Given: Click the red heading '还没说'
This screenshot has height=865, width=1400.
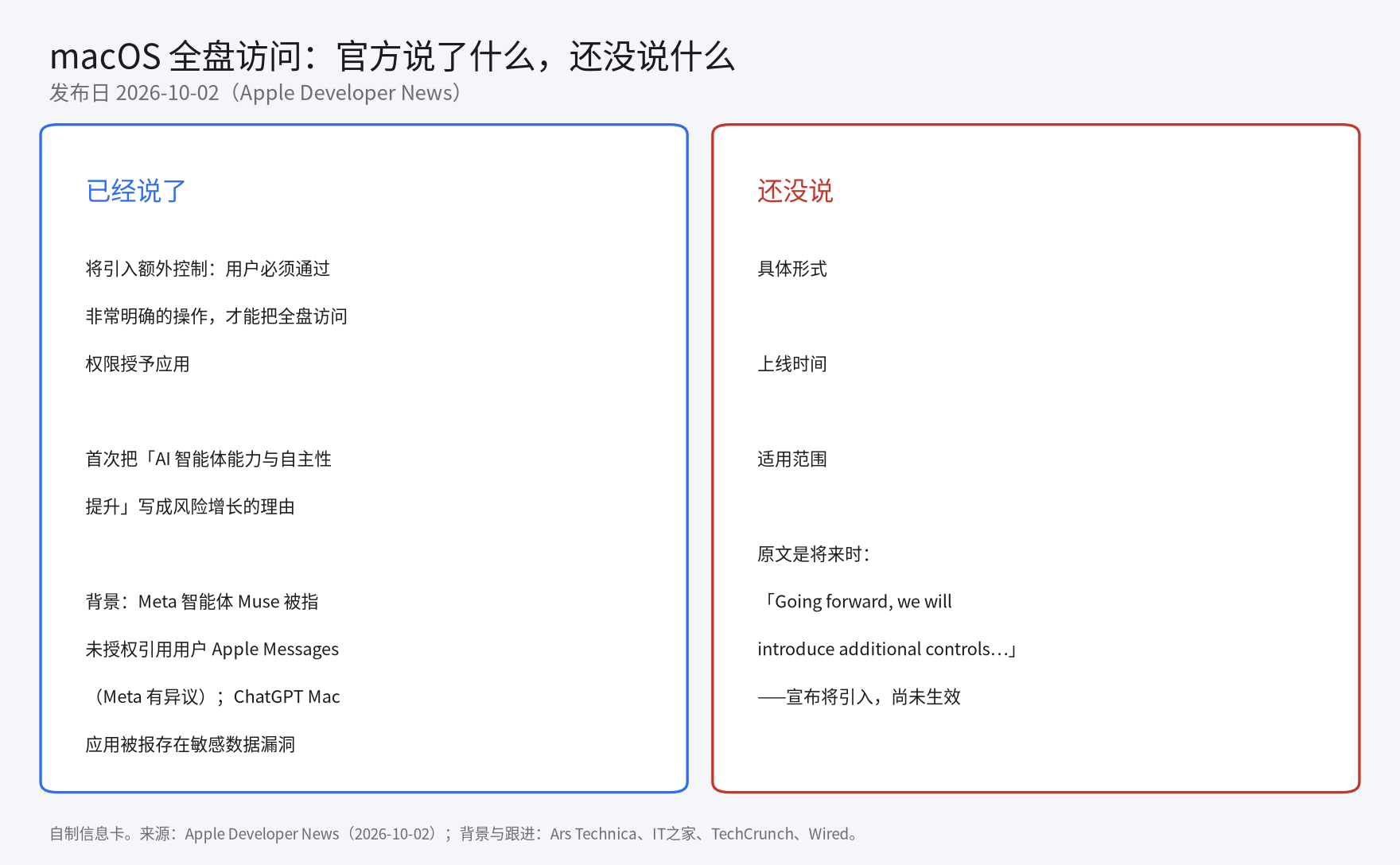Looking at the screenshot, I should pyautogui.click(x=795, y=191).
